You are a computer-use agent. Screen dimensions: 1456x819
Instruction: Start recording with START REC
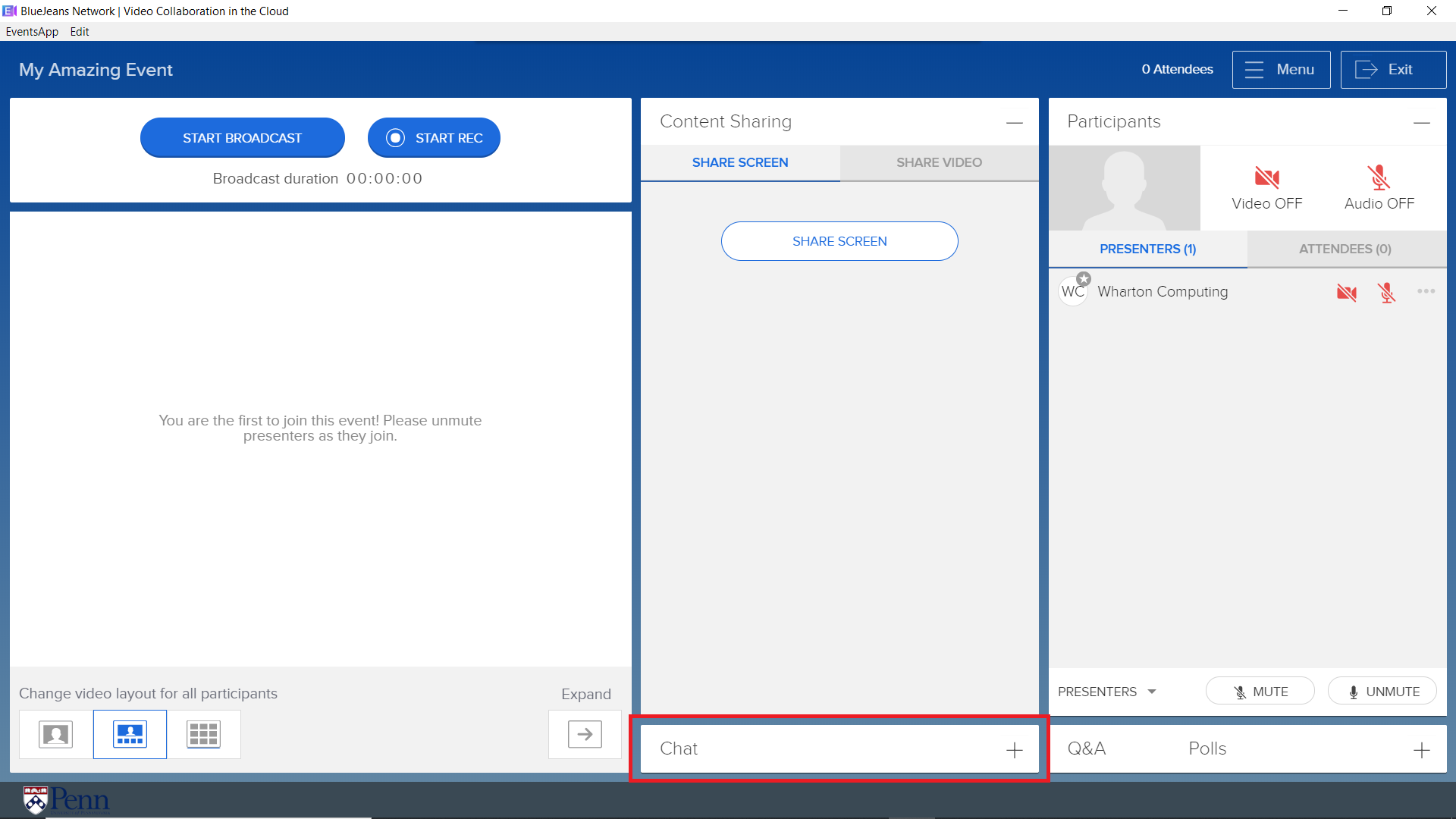(x=434, y=138)
